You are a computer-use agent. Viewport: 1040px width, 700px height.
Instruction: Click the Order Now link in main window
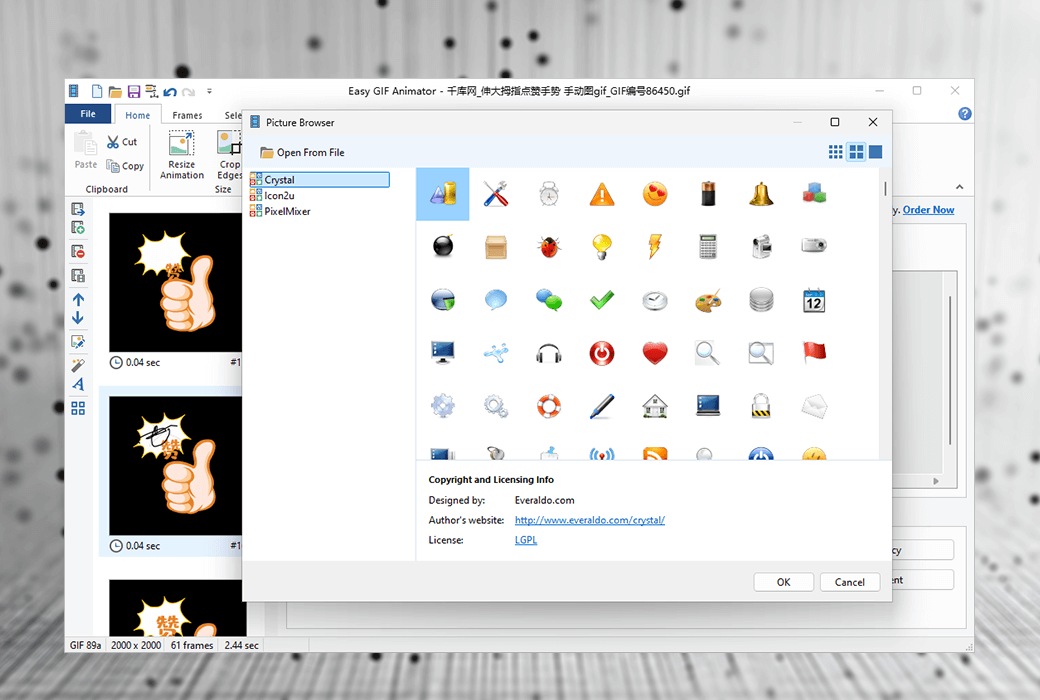tap(928, 210)
